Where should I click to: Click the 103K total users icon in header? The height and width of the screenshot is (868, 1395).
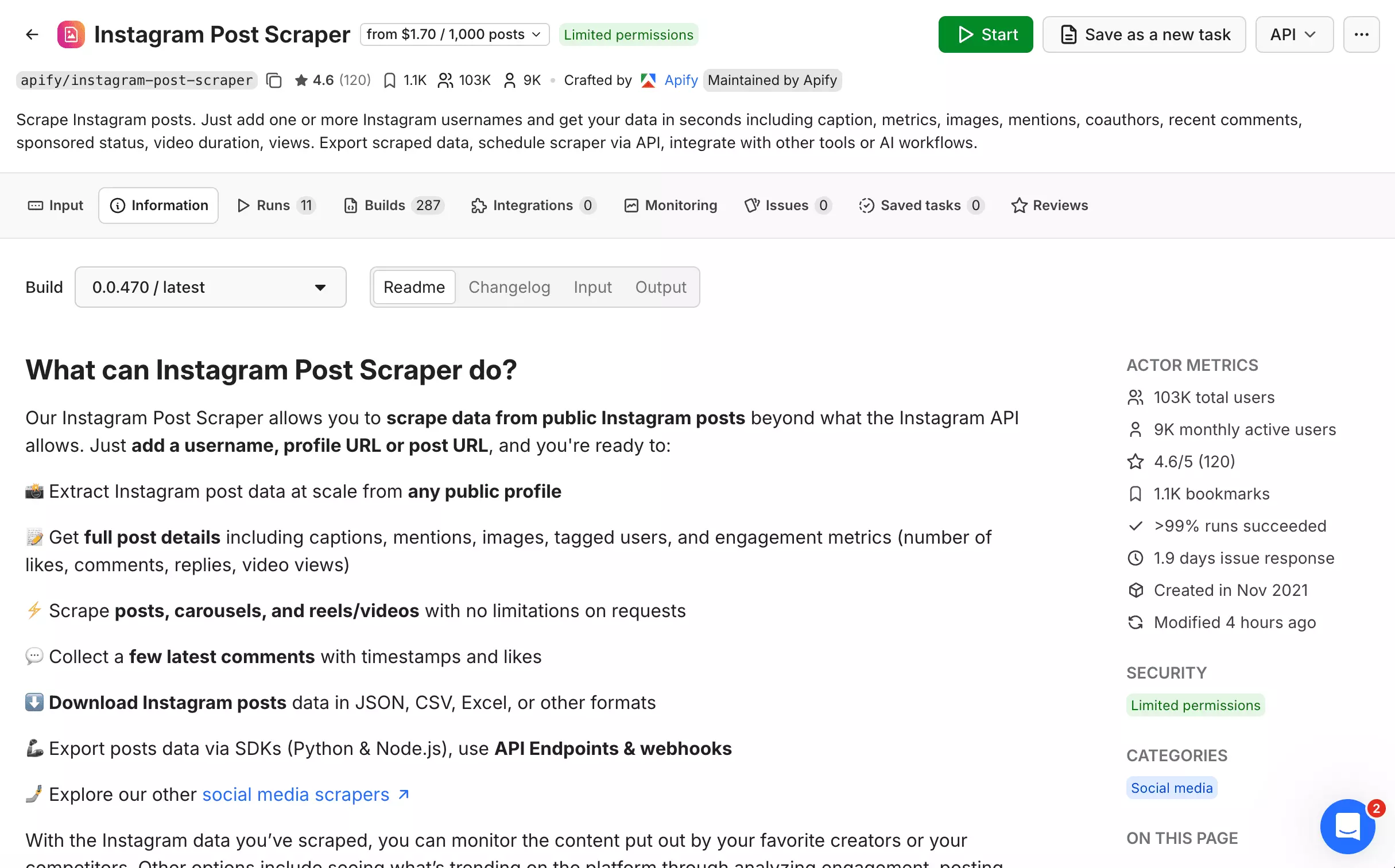point(445,80)
